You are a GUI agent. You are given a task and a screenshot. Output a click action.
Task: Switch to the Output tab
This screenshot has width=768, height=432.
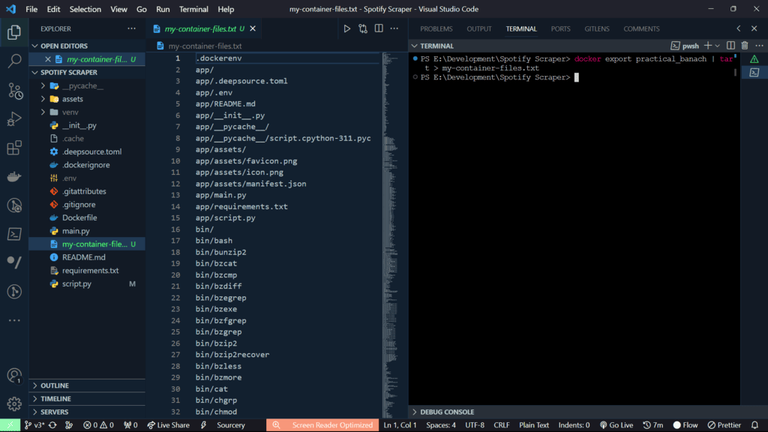pyautogui.click(x=479, y=29)
